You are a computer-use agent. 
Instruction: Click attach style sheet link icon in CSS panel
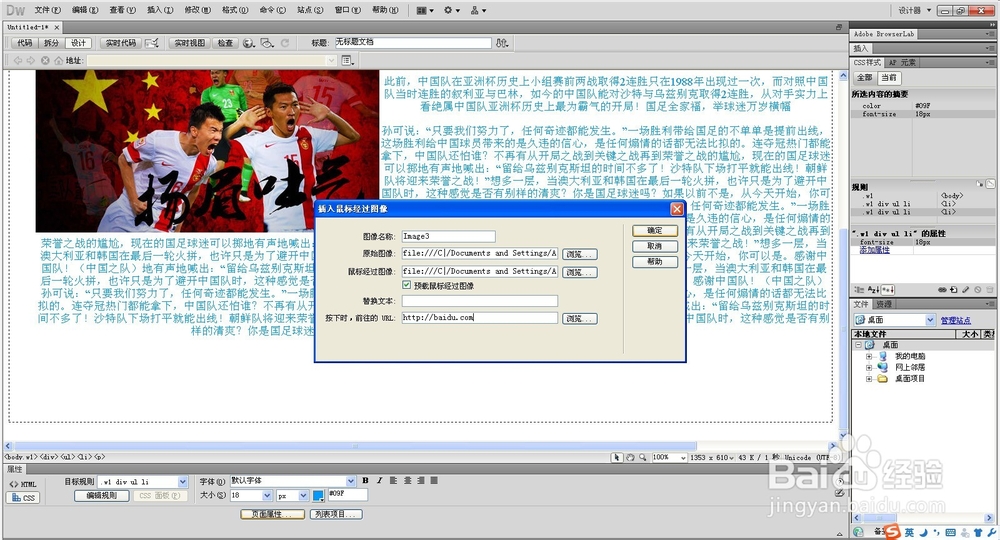[x=943, y=289]
